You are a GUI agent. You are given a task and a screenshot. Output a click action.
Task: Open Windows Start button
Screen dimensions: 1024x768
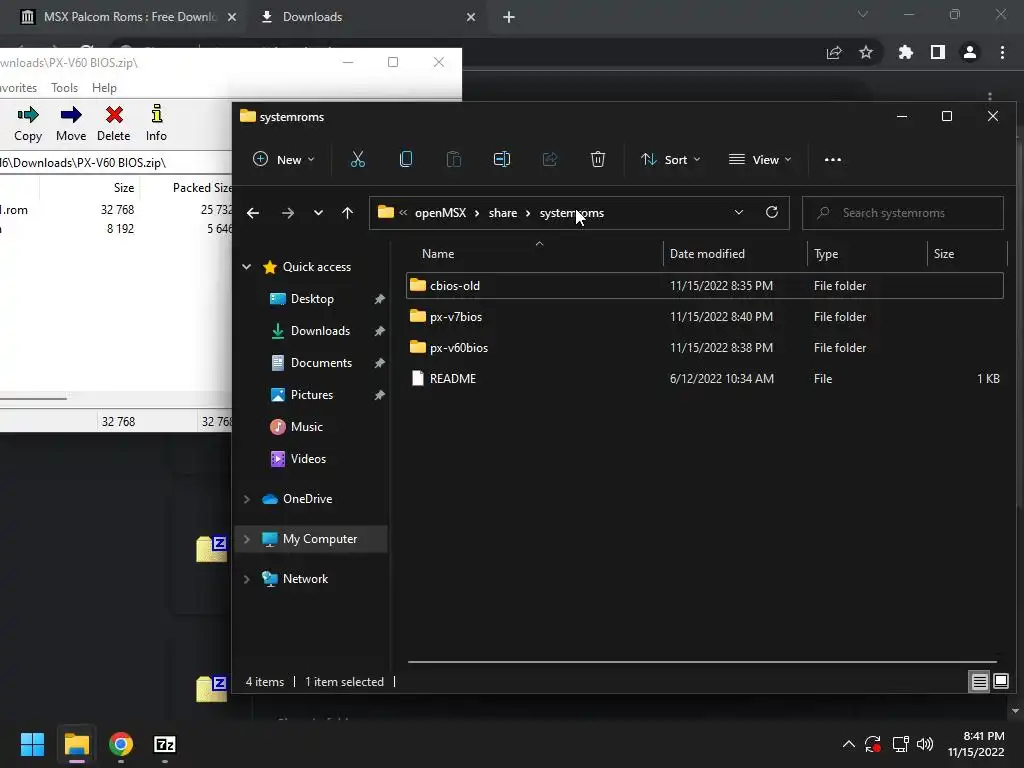[x=32, y=744]
